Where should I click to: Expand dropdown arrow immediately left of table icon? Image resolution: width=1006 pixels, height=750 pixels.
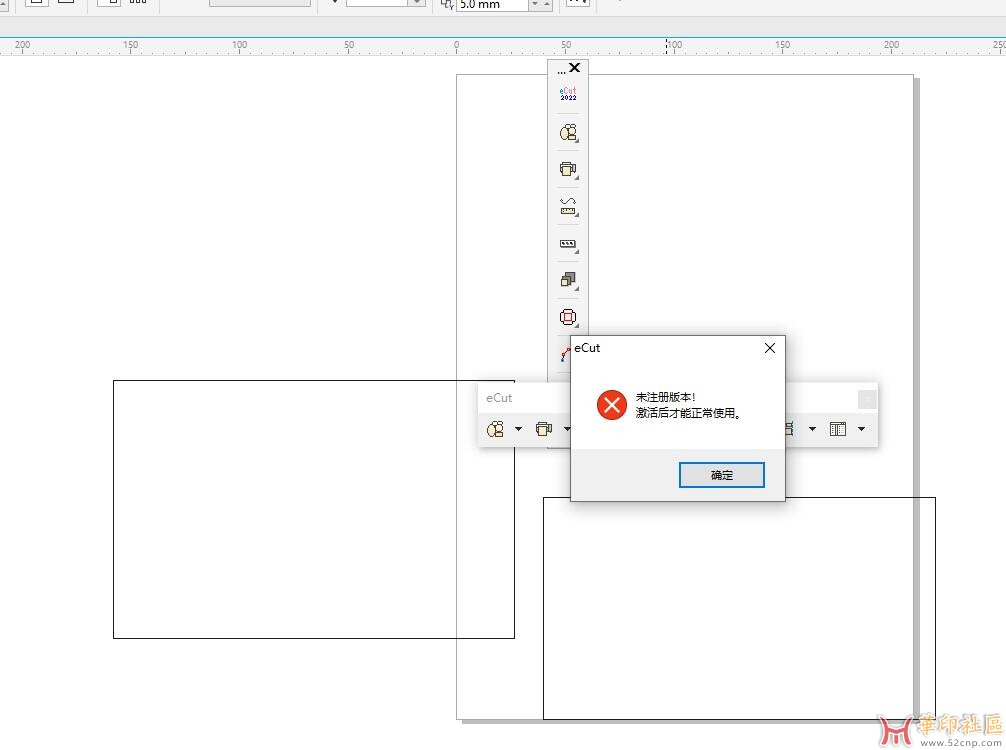coord(812,429)
